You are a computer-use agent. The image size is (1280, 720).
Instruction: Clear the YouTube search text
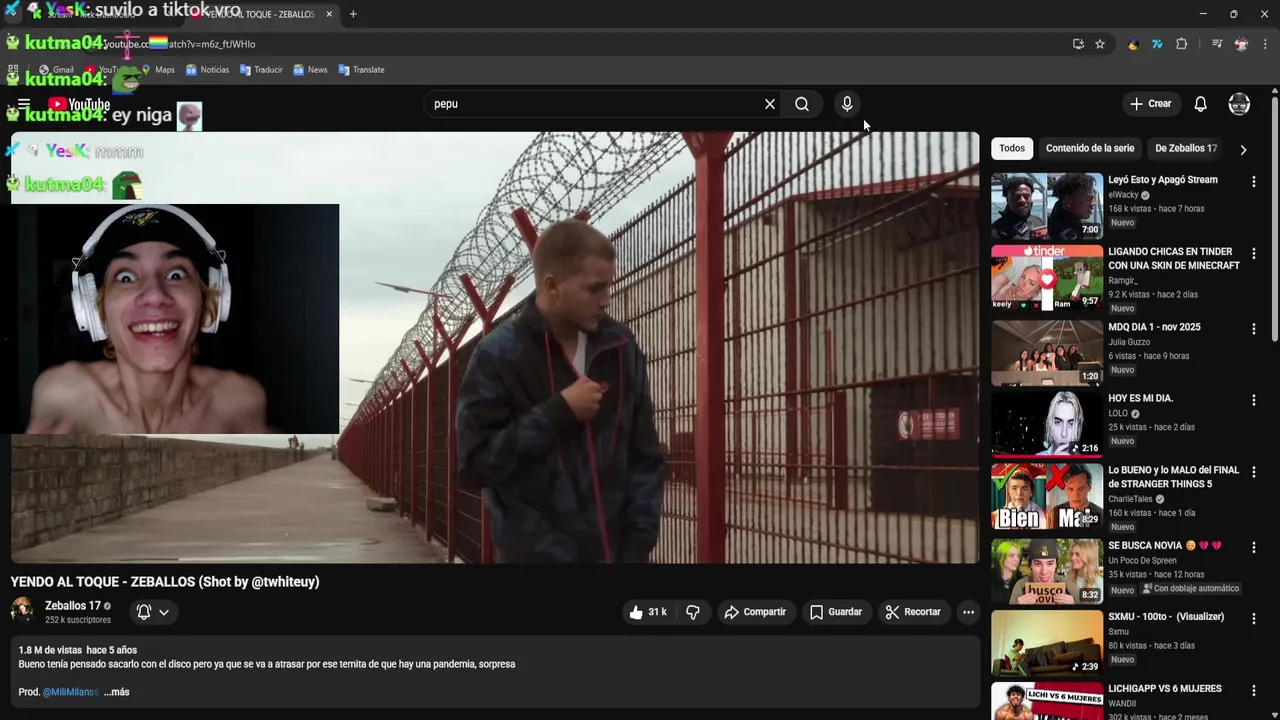coord(770,104)
